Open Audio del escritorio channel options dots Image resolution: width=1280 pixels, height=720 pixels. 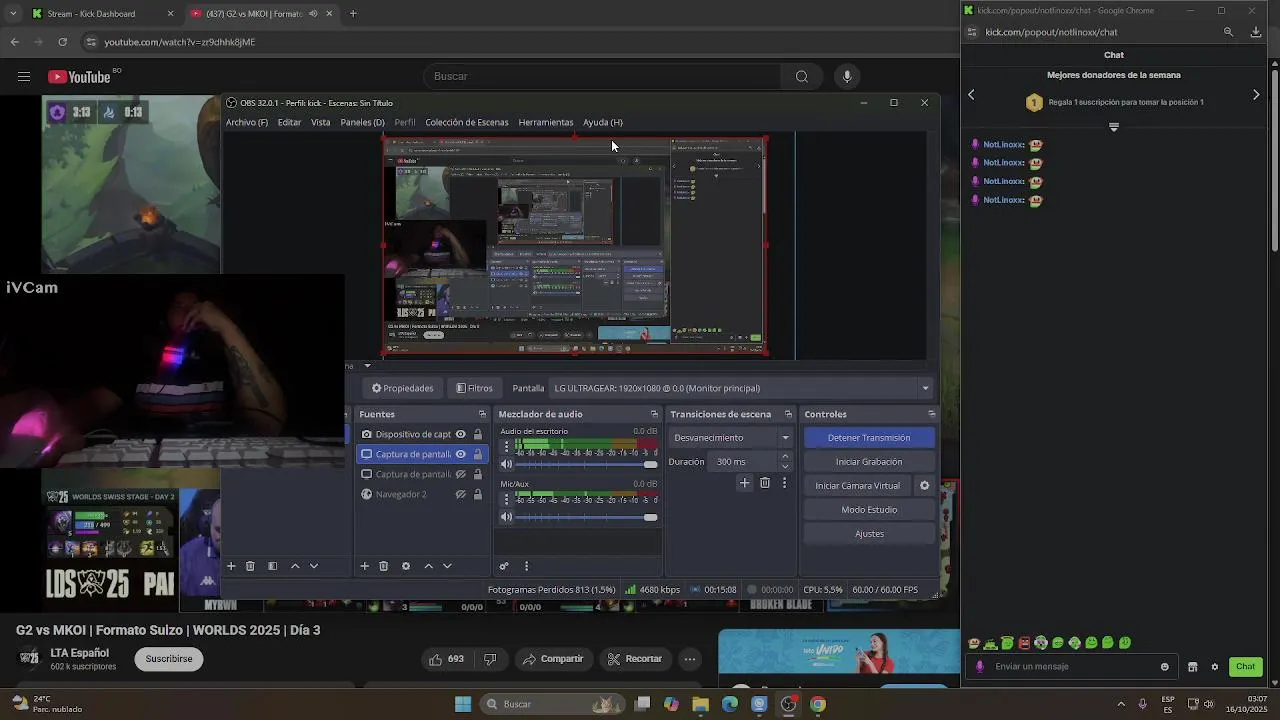(x=506, y=447)
